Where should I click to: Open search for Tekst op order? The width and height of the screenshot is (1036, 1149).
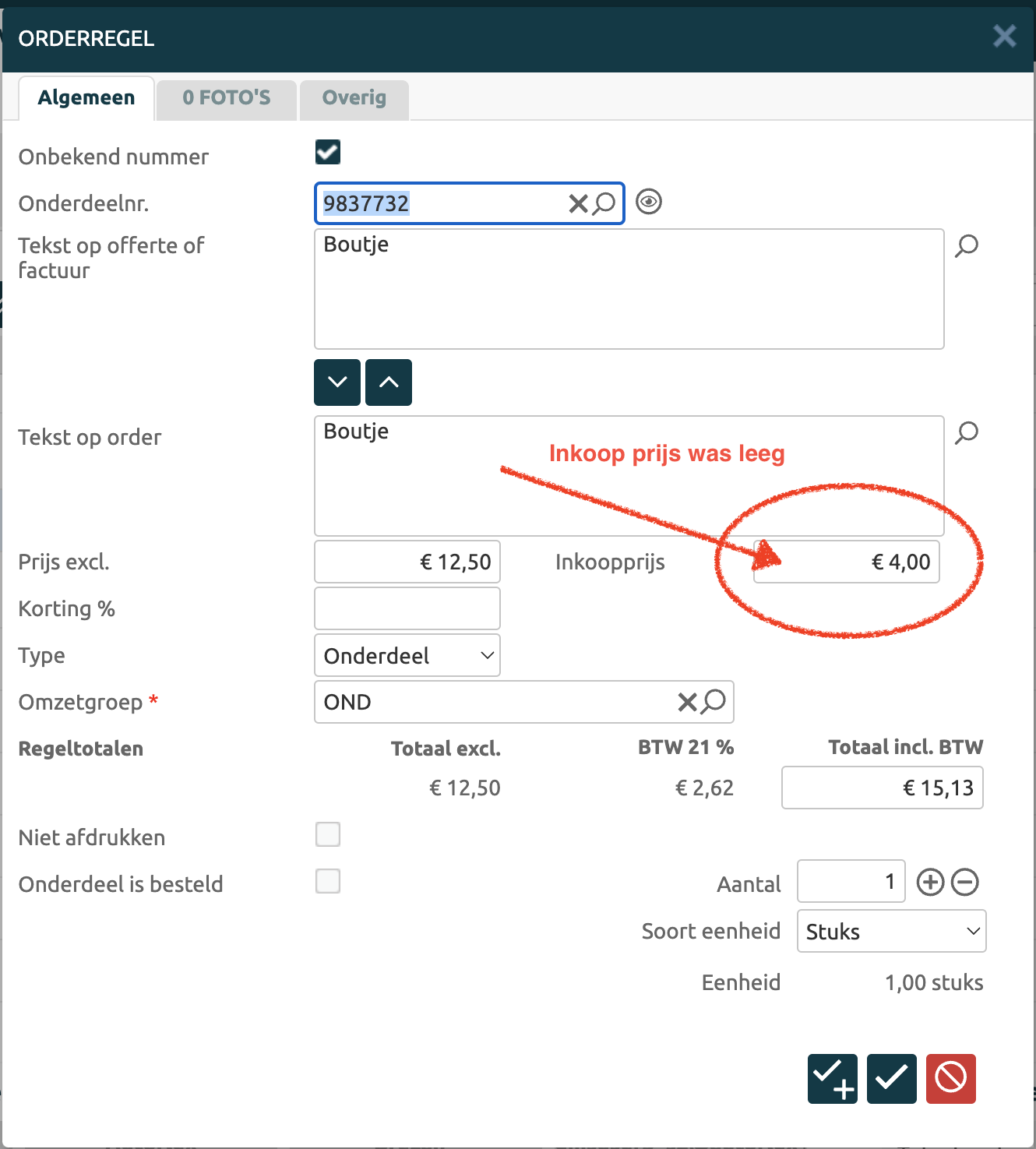click(967, 433)
